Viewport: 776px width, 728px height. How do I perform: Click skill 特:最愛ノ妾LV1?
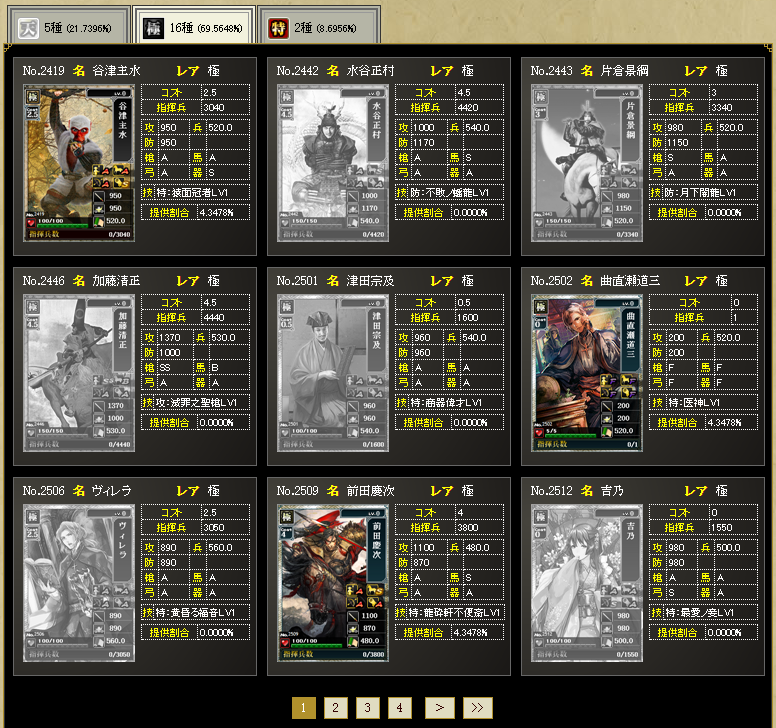[x=699, y=613]
